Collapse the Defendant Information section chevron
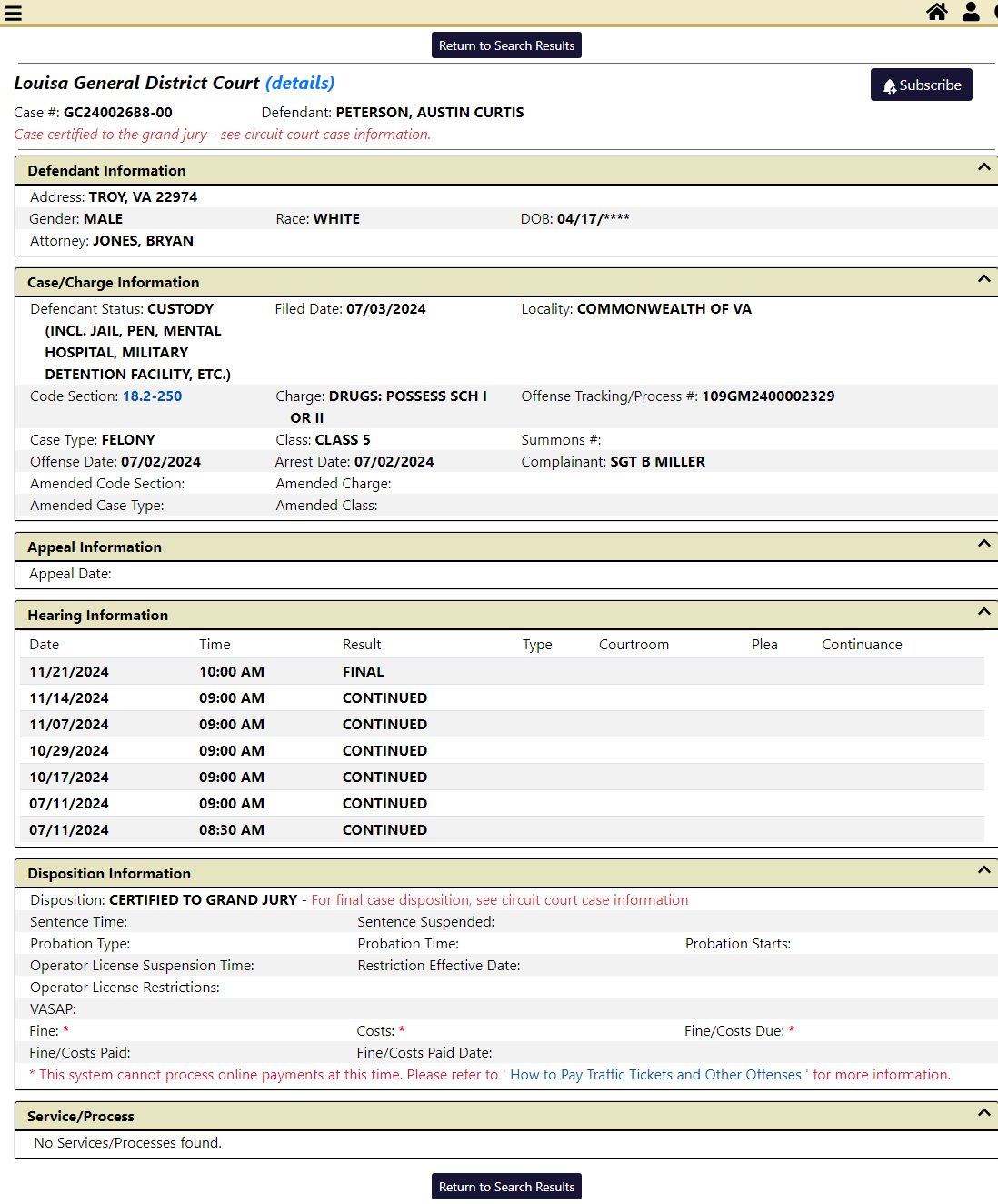 983,167
